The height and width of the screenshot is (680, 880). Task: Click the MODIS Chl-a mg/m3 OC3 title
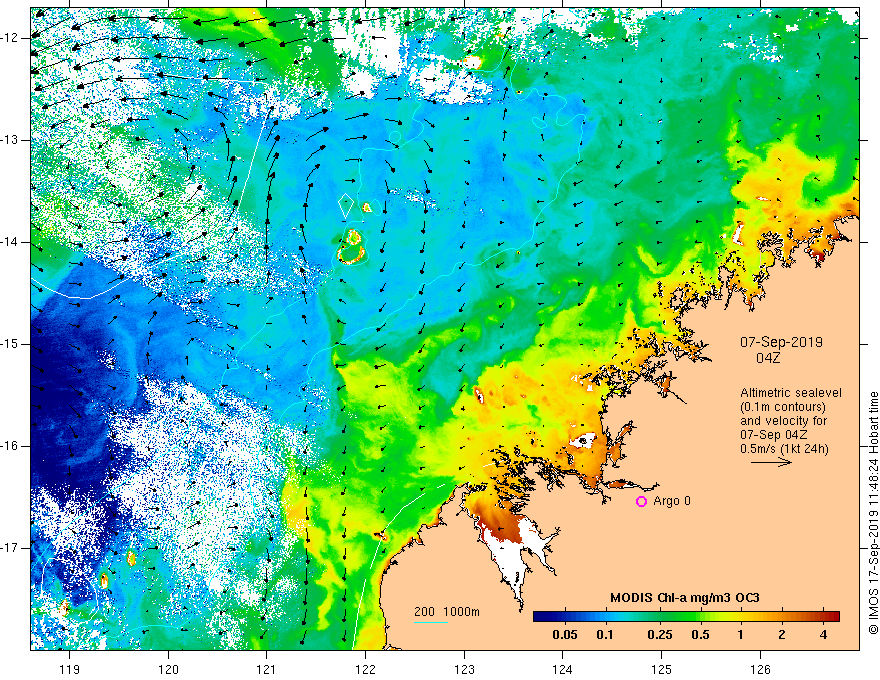685,598
